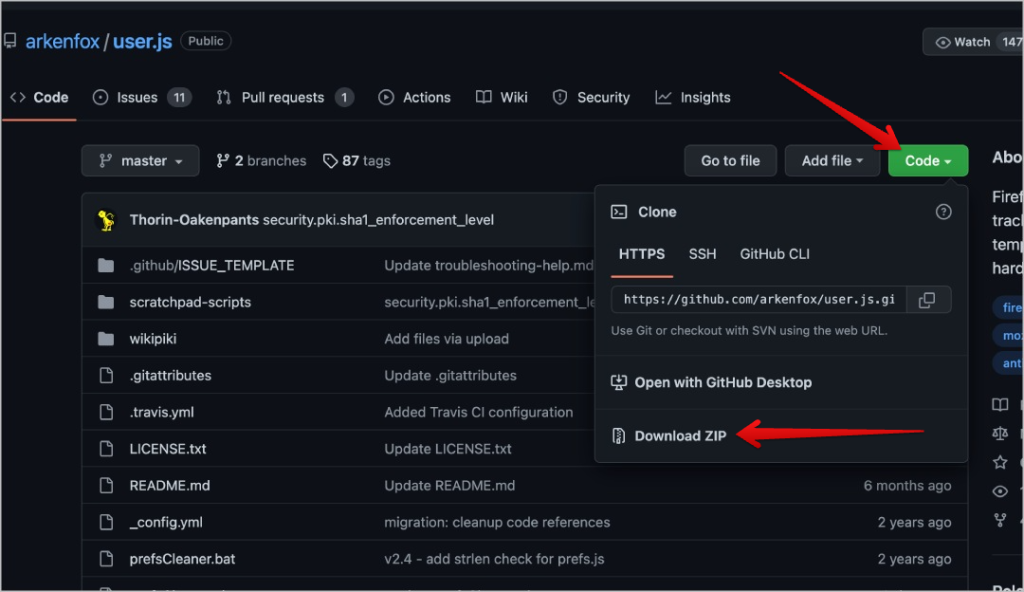Switch to the Code tab
Screen dimensions: 1024x592
pyautogui.click(x=39, y=97)
